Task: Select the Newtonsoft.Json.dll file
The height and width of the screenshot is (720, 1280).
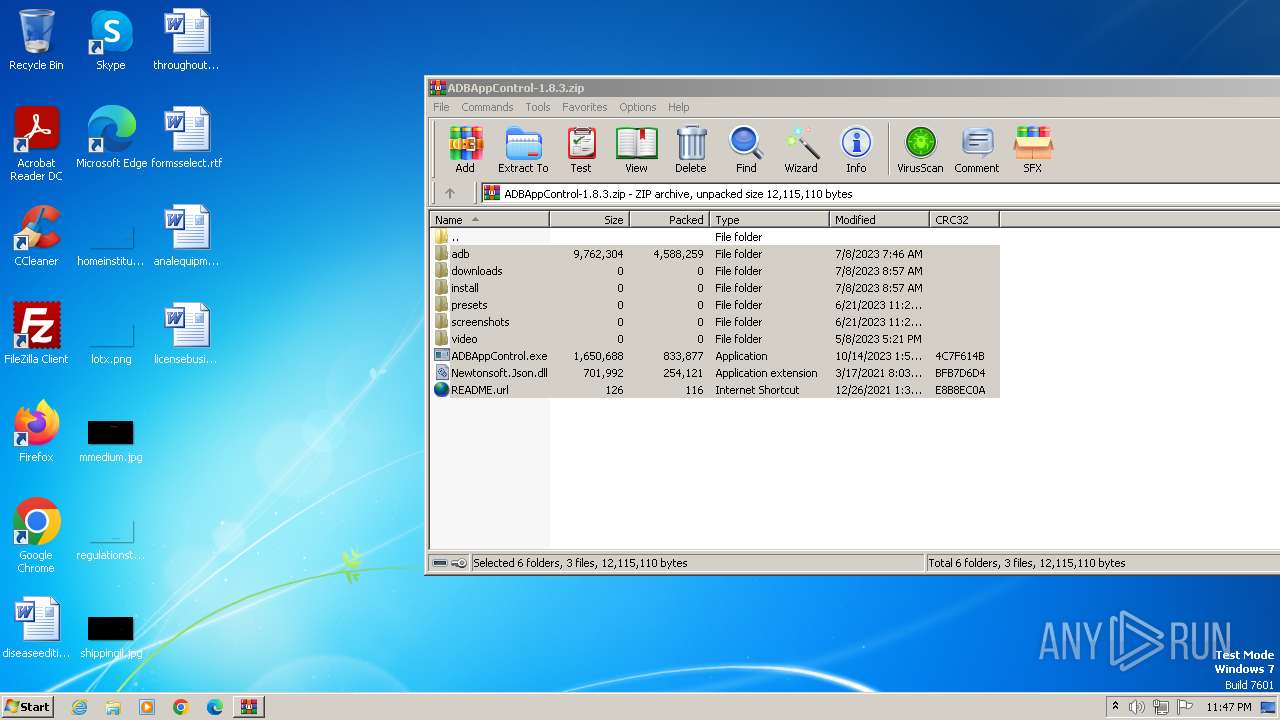Action: (715, 373)
